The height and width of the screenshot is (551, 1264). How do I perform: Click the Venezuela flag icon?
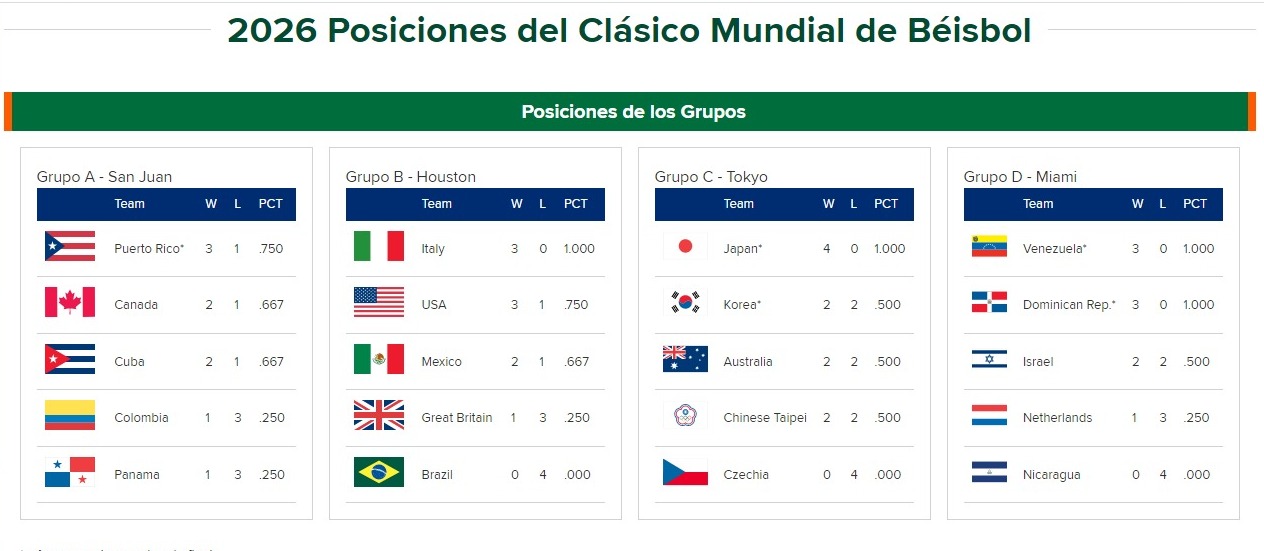[989, 247]
